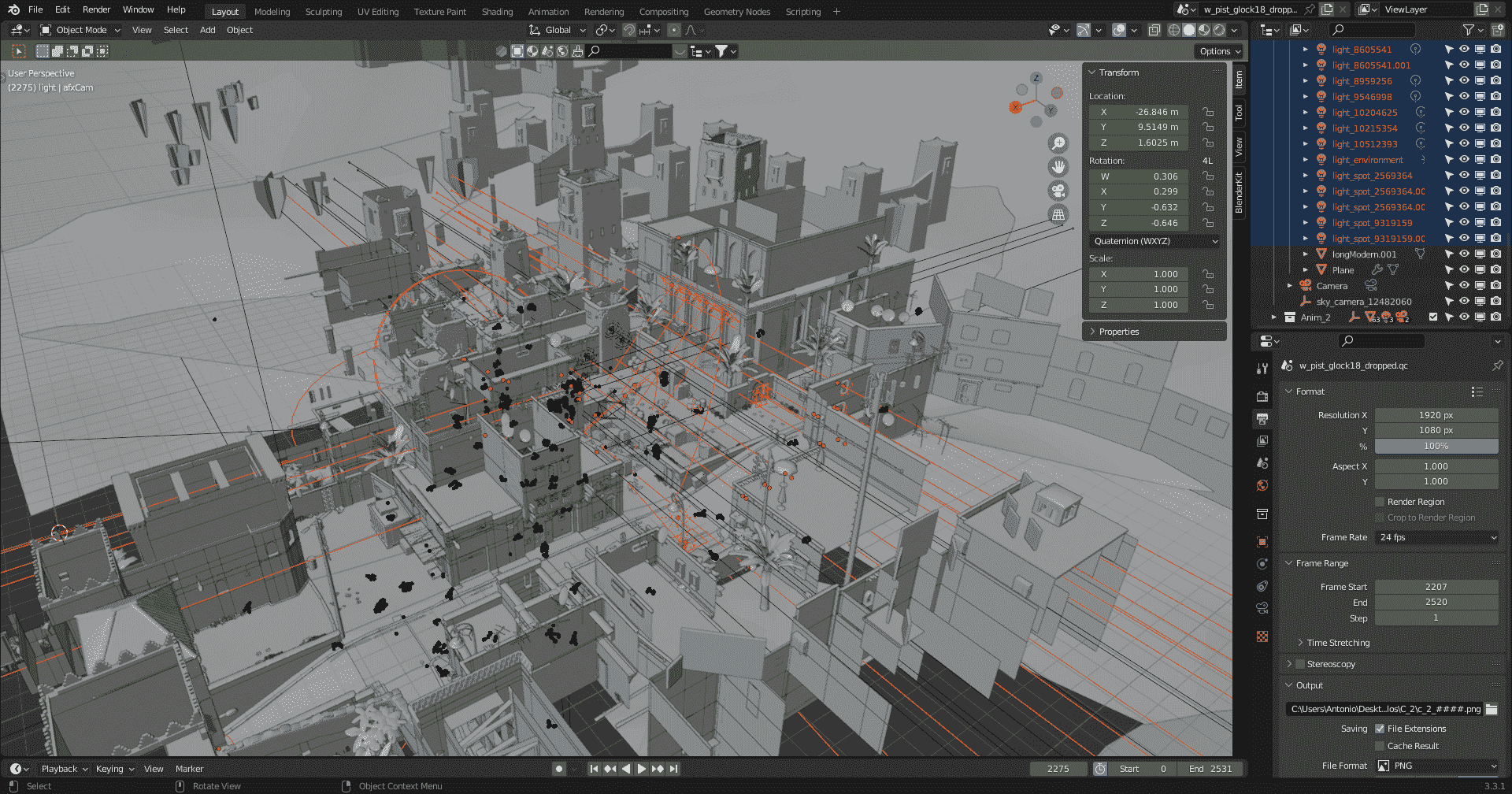Screen dimensions: 1512x794
Task: Hide longModern.001 in viewport via eye icon
Action: [1464, 254]
